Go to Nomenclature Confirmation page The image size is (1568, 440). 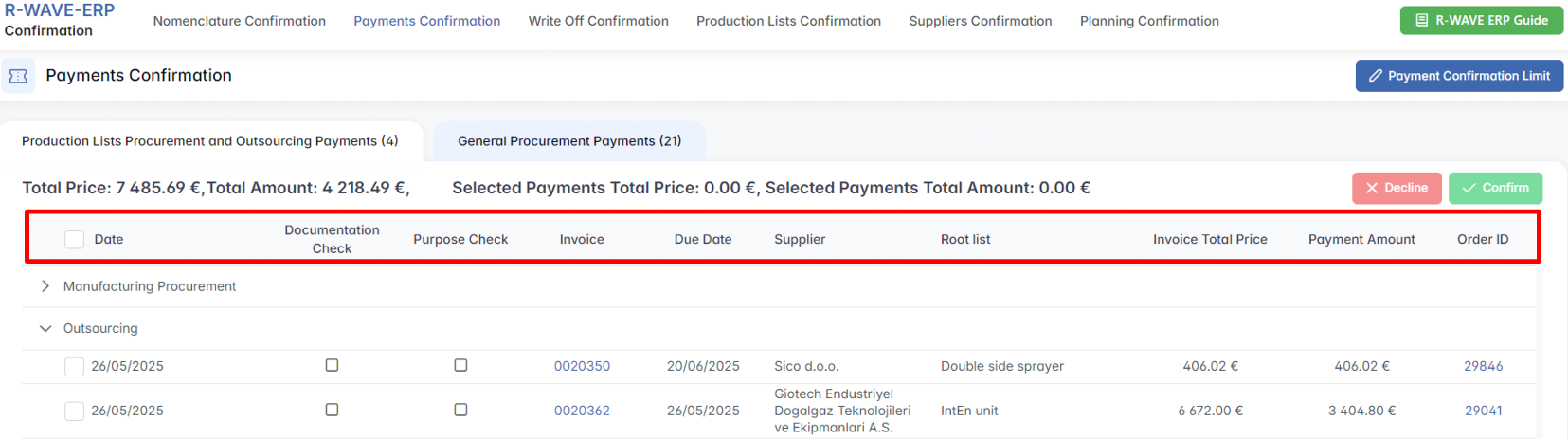point(239,21)
